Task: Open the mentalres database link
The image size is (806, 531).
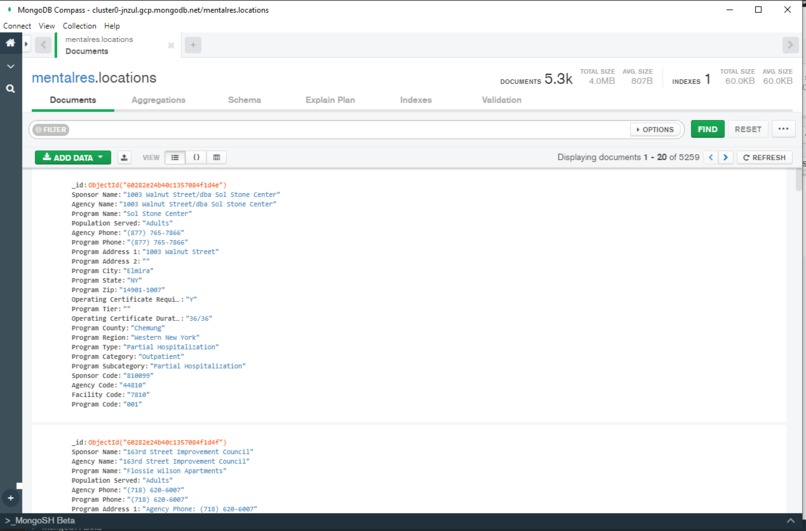Action: click(63, 78)
